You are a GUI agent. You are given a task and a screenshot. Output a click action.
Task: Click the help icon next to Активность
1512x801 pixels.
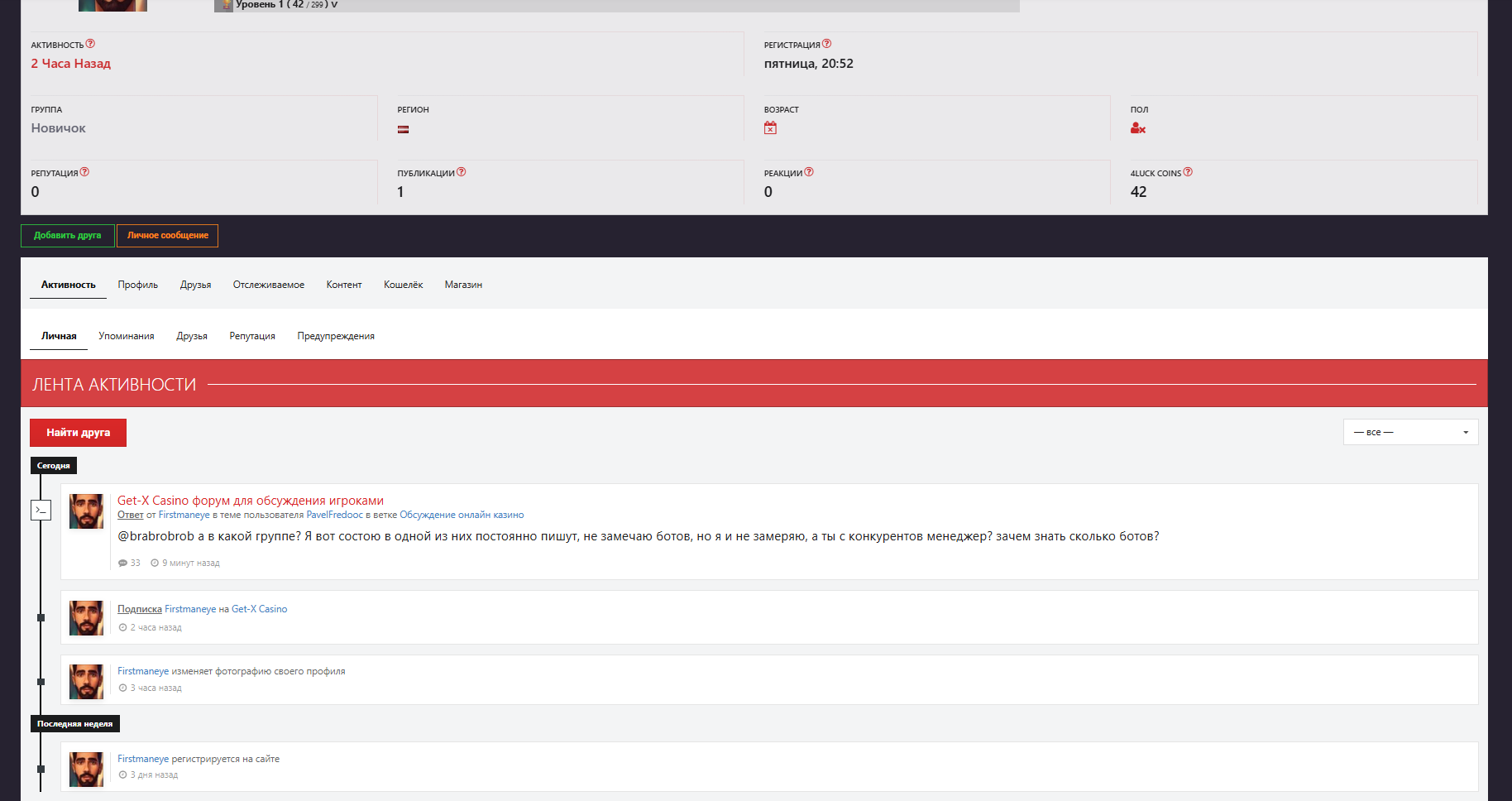90,44
